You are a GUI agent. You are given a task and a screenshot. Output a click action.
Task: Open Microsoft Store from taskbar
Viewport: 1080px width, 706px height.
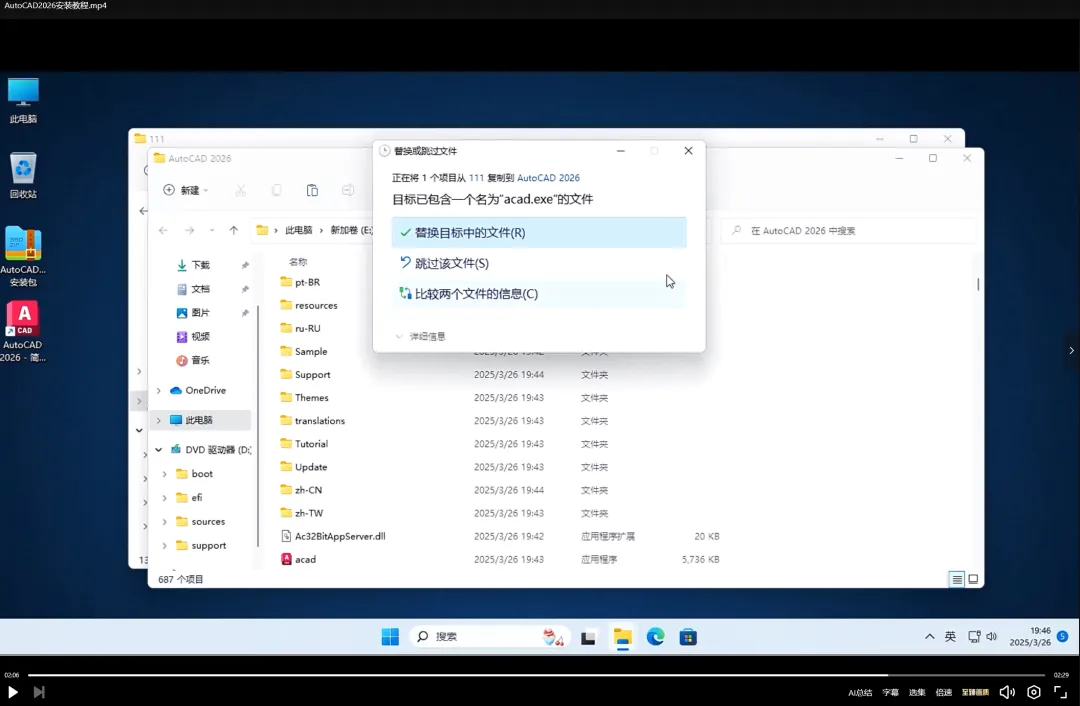[x=688, y=637]
